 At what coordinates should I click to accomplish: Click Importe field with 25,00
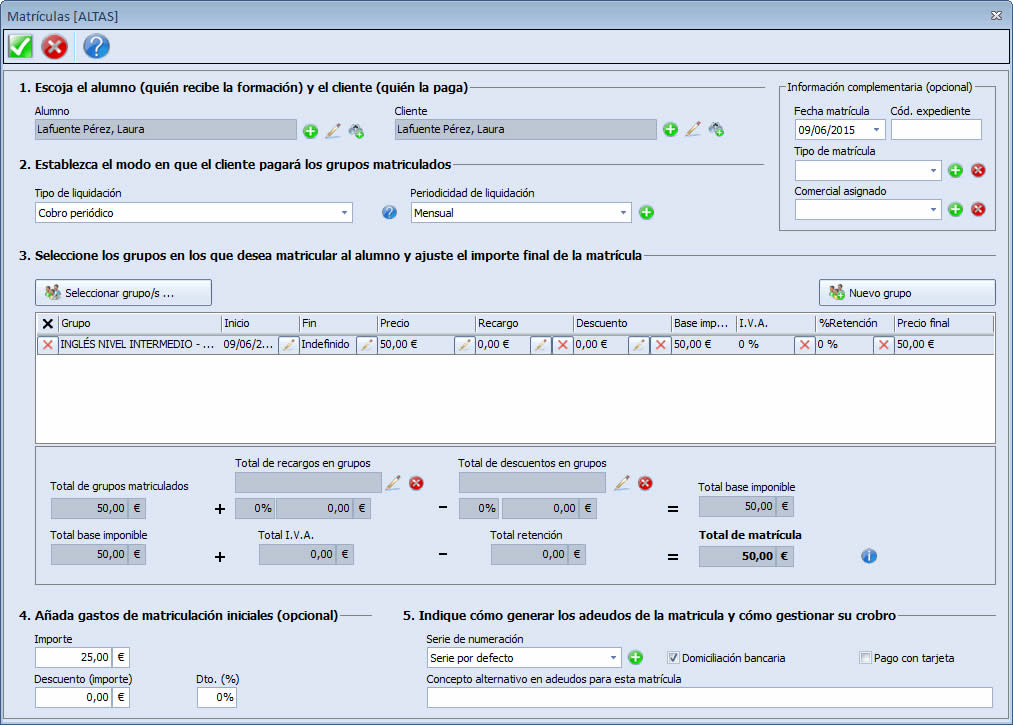[74, 657]
